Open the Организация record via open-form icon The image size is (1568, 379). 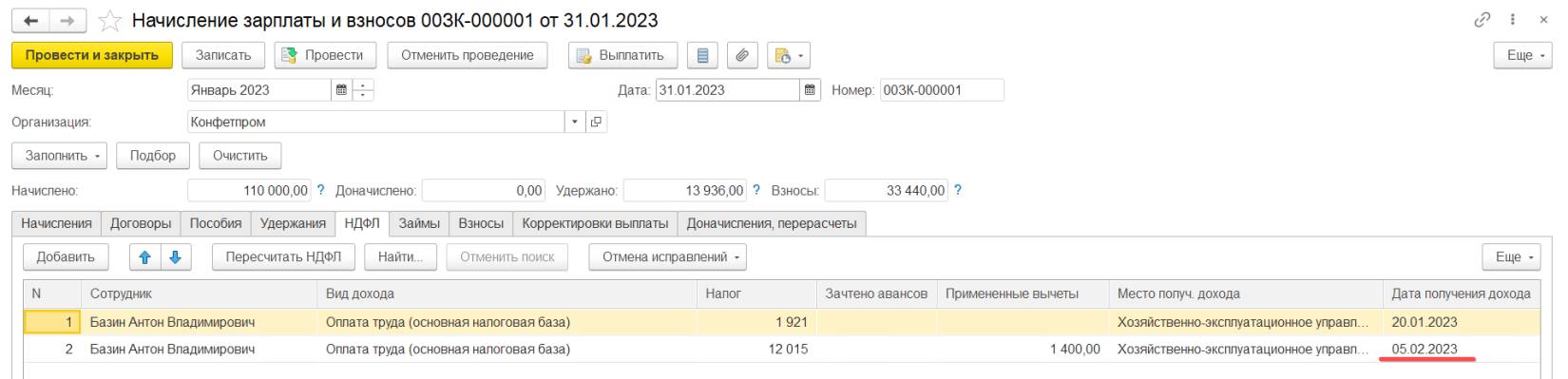(x=596, y=122)
